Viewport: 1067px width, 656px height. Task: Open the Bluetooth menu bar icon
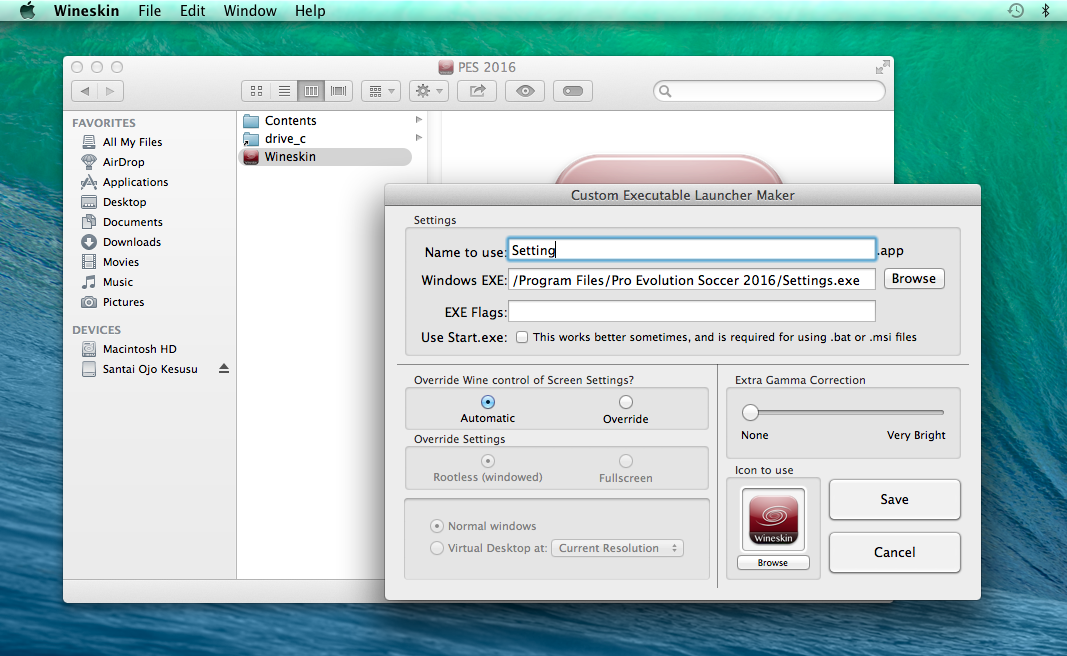(1046, 11)
